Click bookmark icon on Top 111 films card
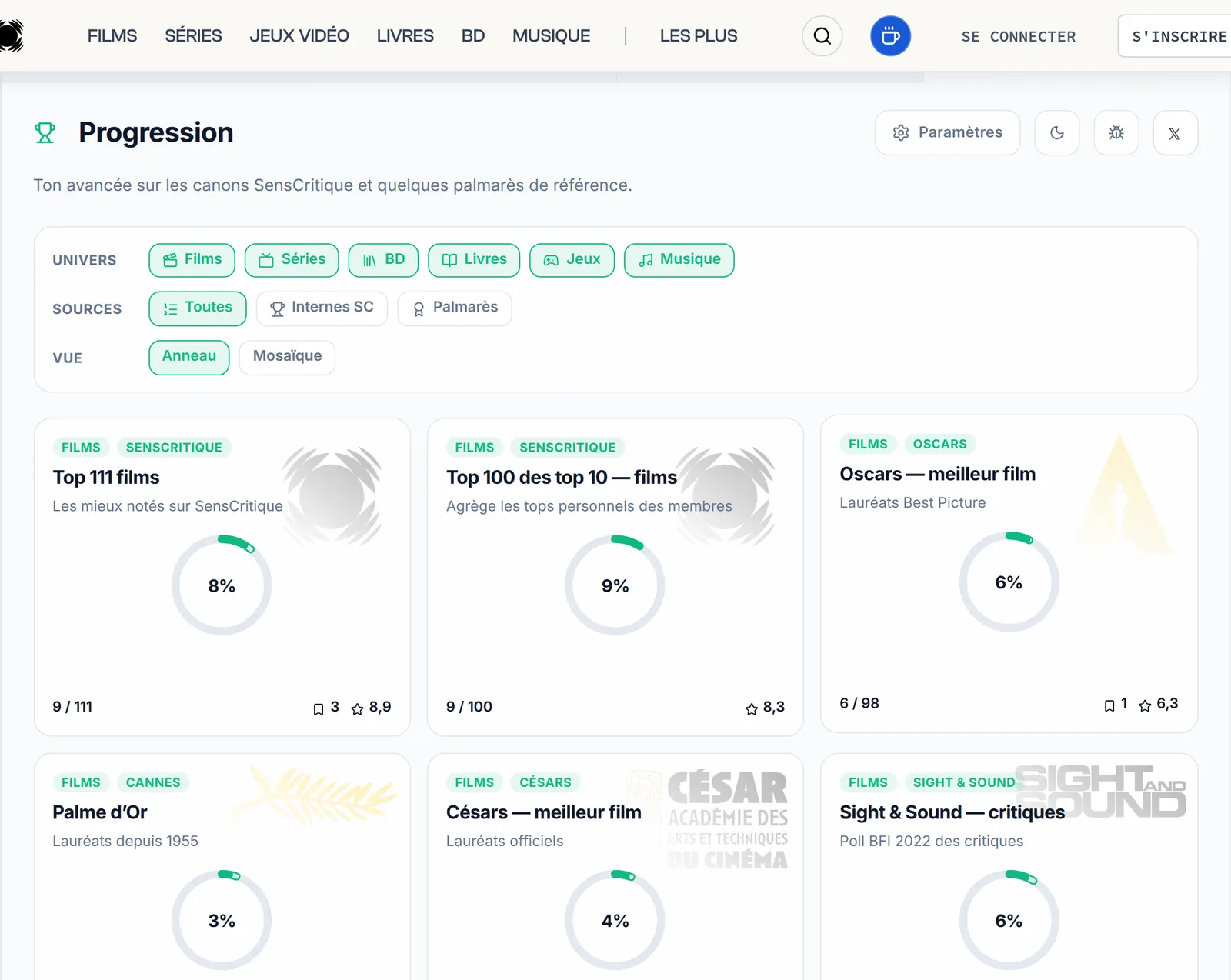Screen dimensions: 1231x980 pos(318,708)
